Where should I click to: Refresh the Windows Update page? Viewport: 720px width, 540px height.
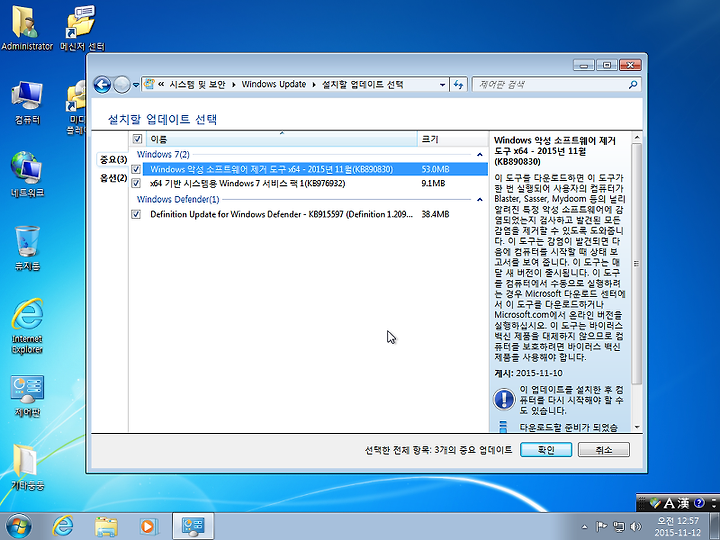pos(458,84)
